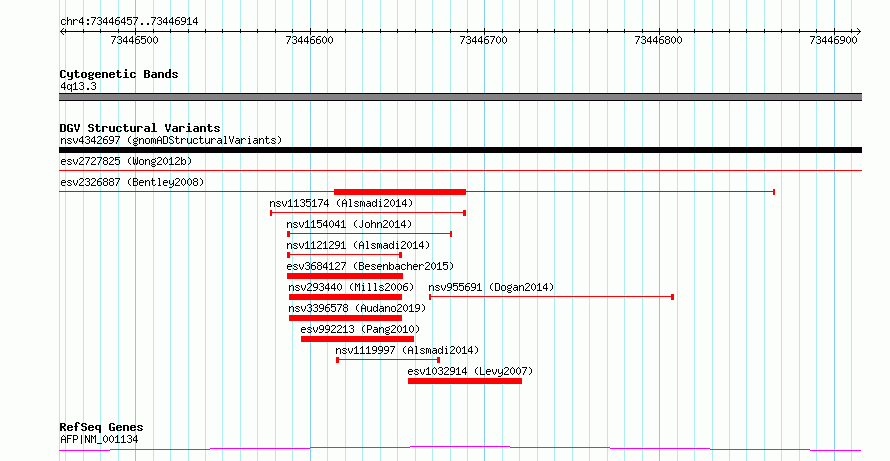Image resolution: width=890 pixels, height=461 pixels.
Task: Select the 4q13.3 band label
Action: [x=78, y=87]
